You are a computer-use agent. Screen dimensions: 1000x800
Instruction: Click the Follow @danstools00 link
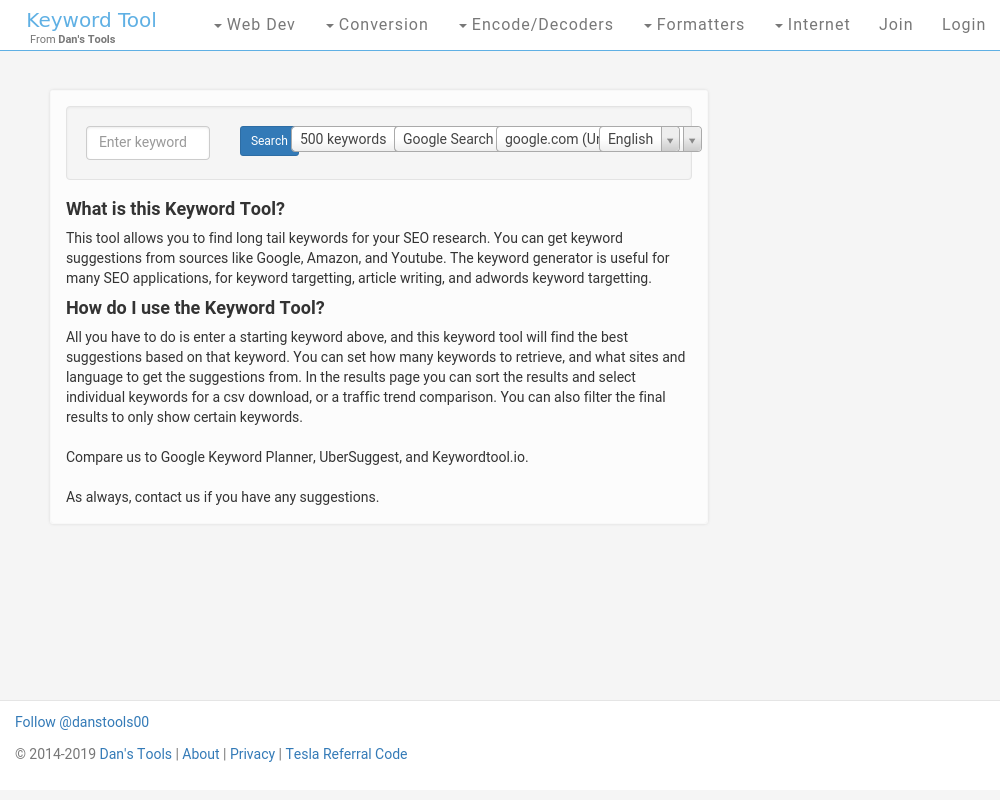click(x=82, y=722)
